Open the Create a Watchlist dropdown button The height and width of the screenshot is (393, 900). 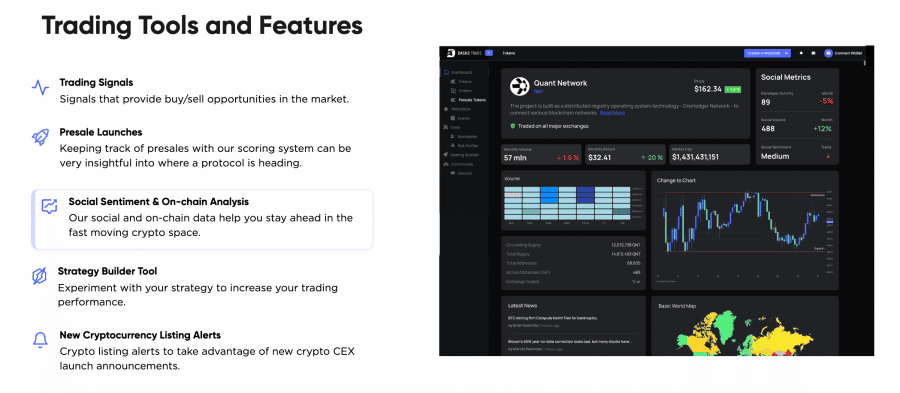pos(767,53)
